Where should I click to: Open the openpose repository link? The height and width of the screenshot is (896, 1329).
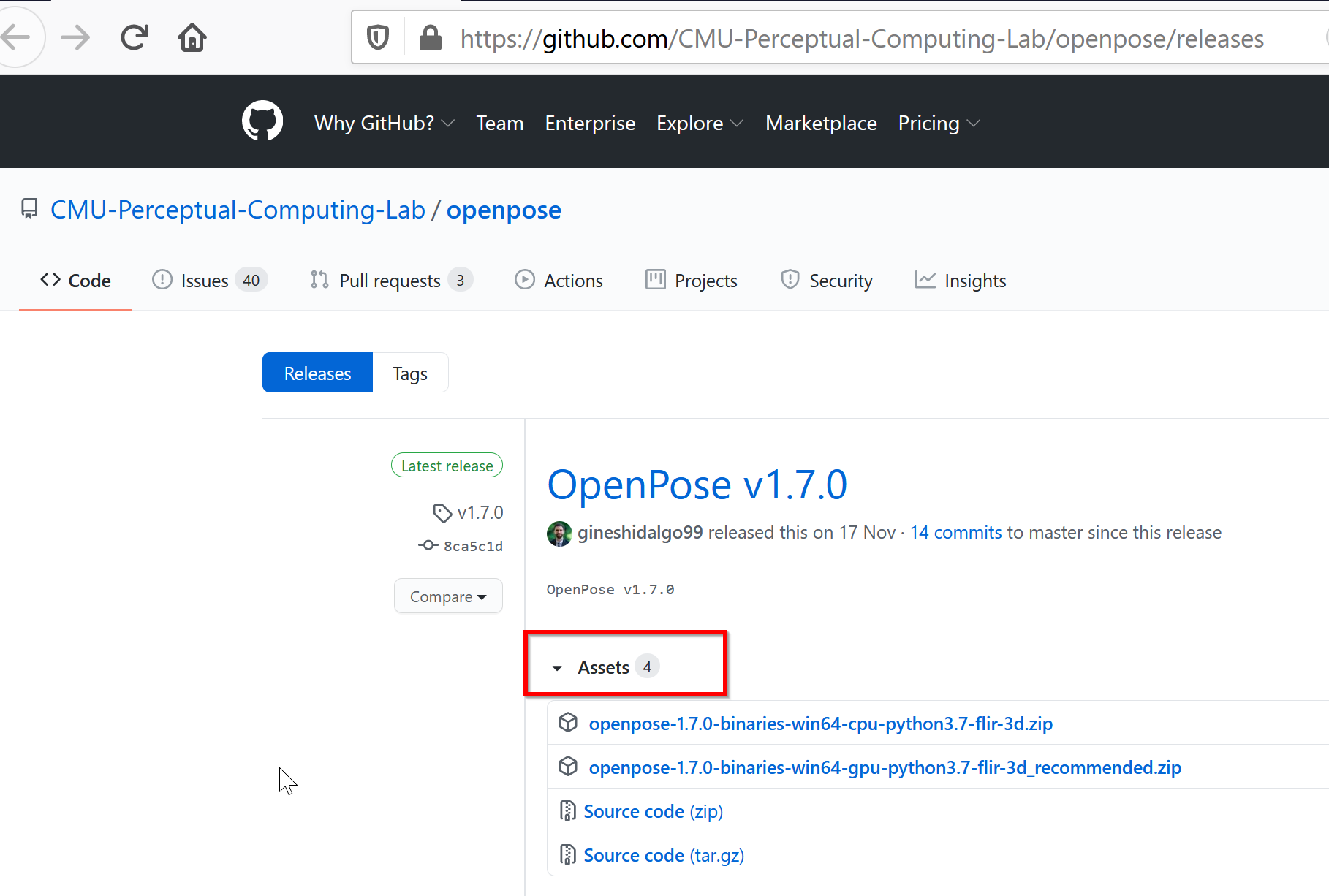[504, 210]
